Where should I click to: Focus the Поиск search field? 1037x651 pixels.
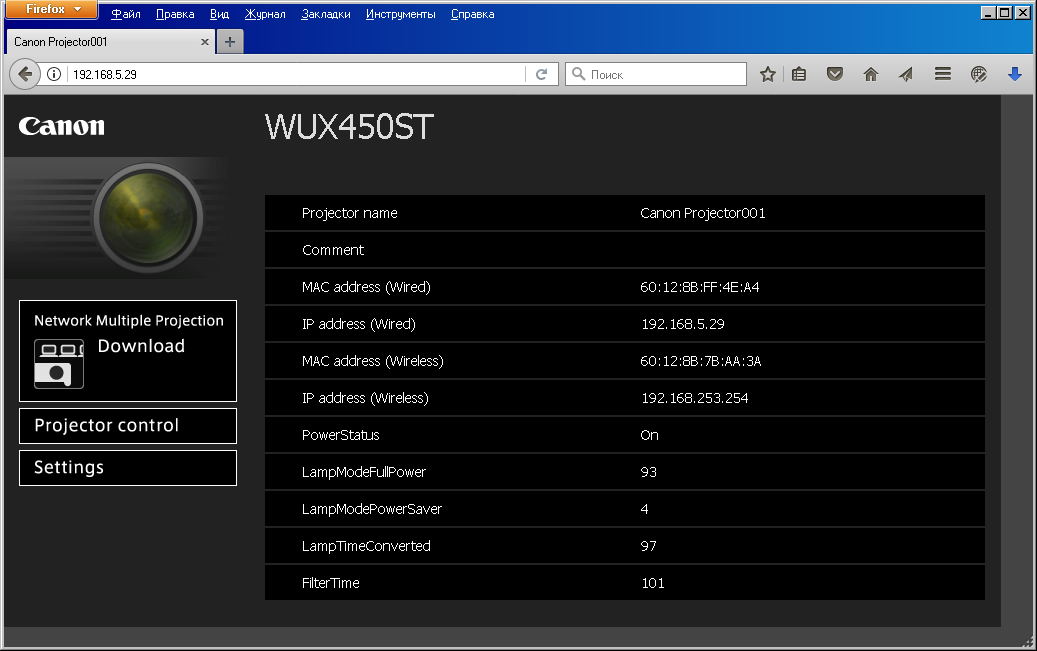pyautogui.click(x=656, y=74)
